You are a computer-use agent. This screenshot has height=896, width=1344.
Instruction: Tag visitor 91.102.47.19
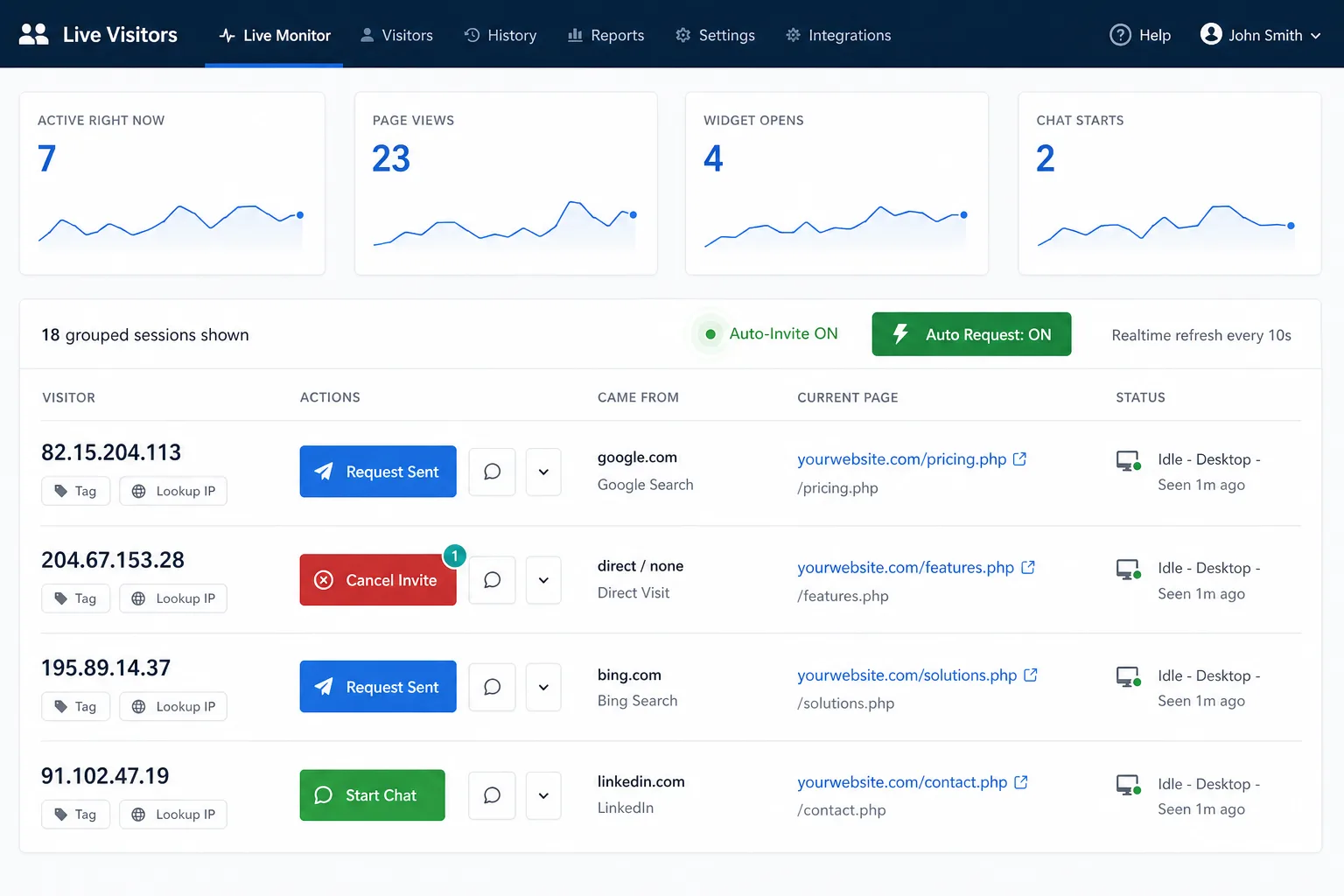pyautogui.click(x=75, y=815)
